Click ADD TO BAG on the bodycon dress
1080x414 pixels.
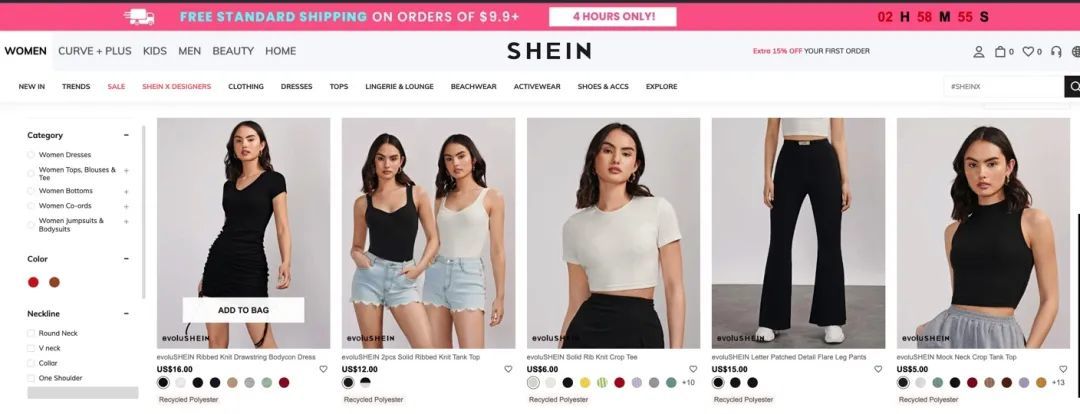tap(243, 310)
